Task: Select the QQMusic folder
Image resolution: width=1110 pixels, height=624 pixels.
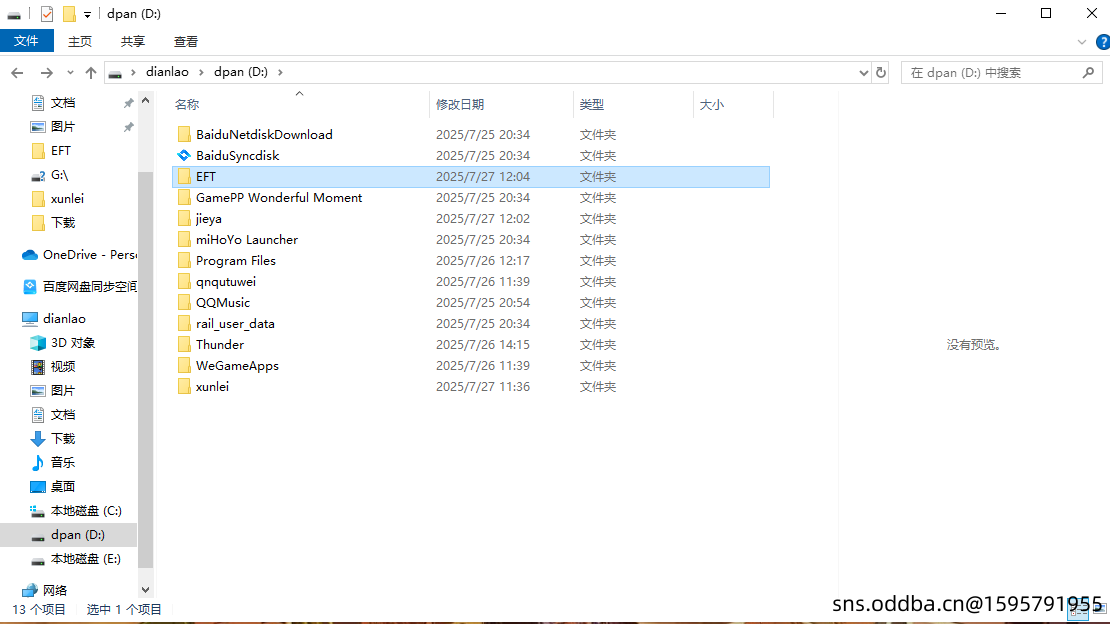Action: pos(471,303)
